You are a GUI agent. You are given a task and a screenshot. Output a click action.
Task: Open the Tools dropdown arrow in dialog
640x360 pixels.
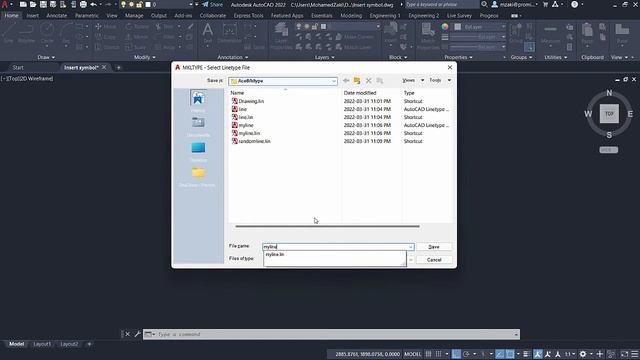(x=449, y=80)
